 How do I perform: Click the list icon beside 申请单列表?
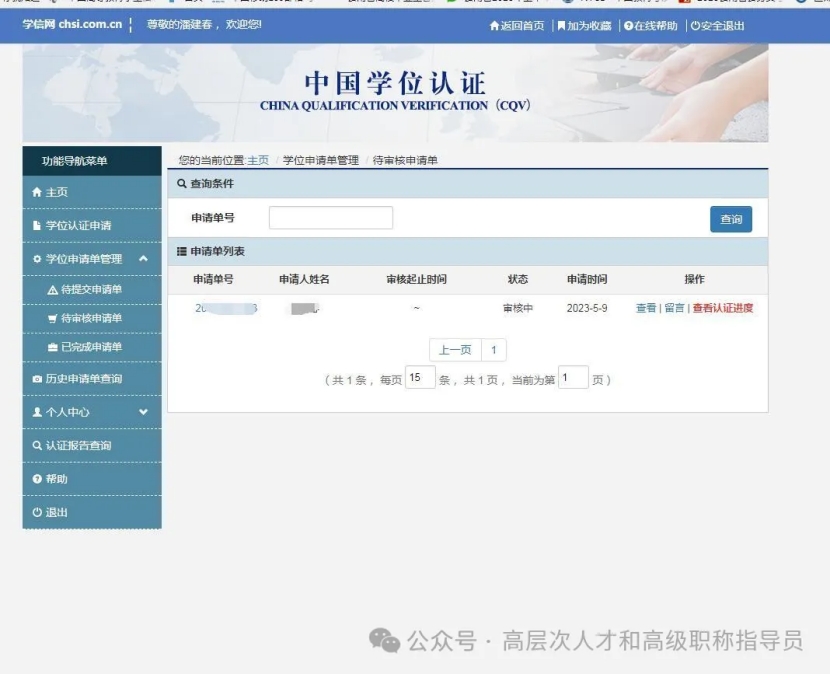click(182, 251)
